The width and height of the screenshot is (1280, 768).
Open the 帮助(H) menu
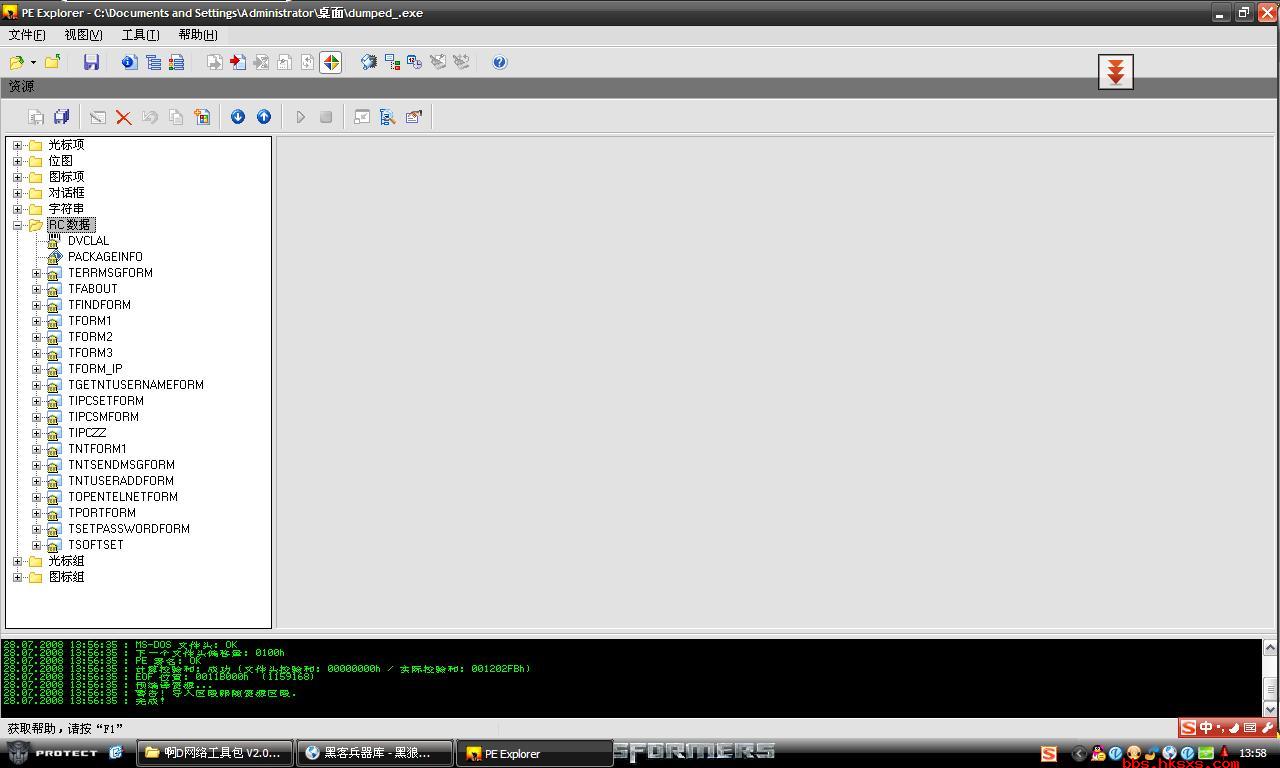point(197,35)
